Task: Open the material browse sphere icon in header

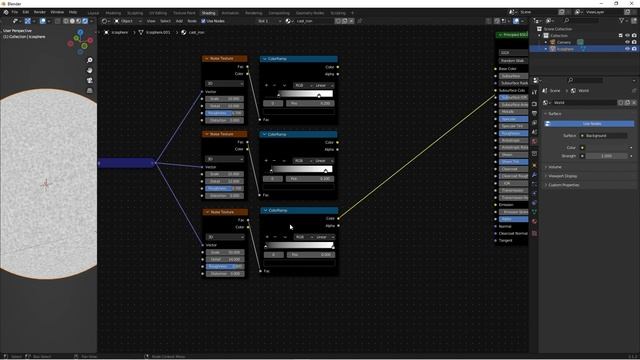Action: [289, 21]
